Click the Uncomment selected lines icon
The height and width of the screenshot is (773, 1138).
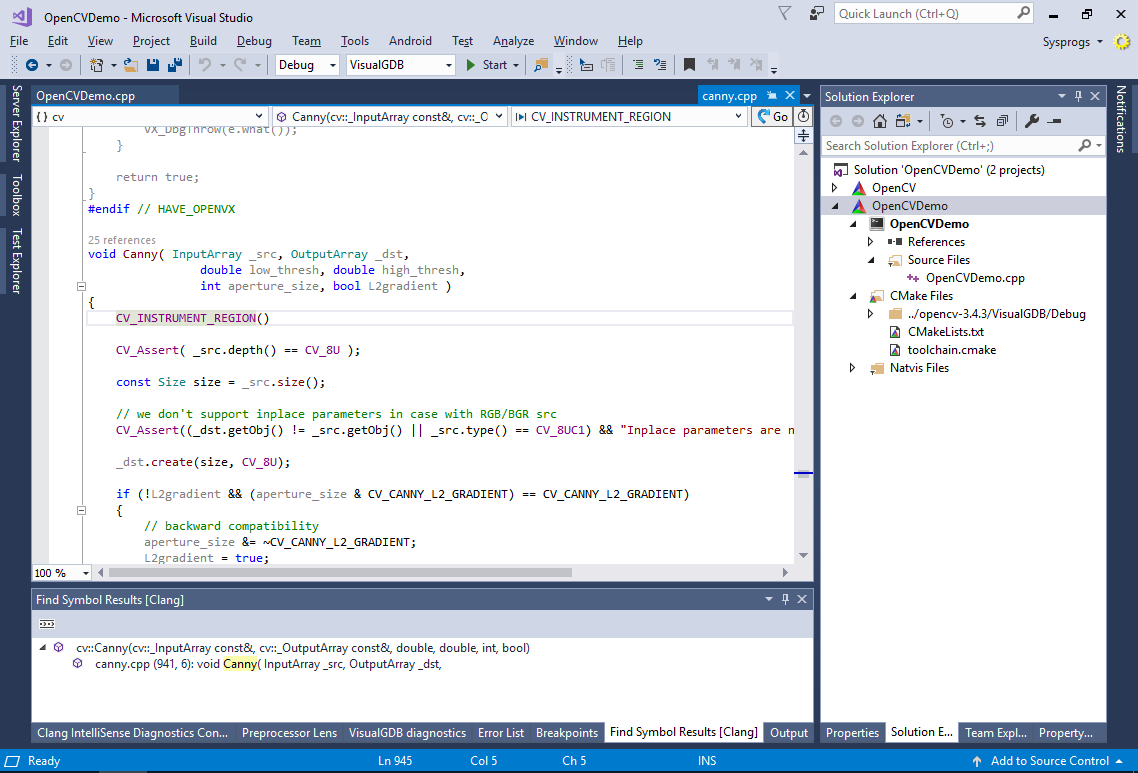pyautogui.click(x=660, y=65)
